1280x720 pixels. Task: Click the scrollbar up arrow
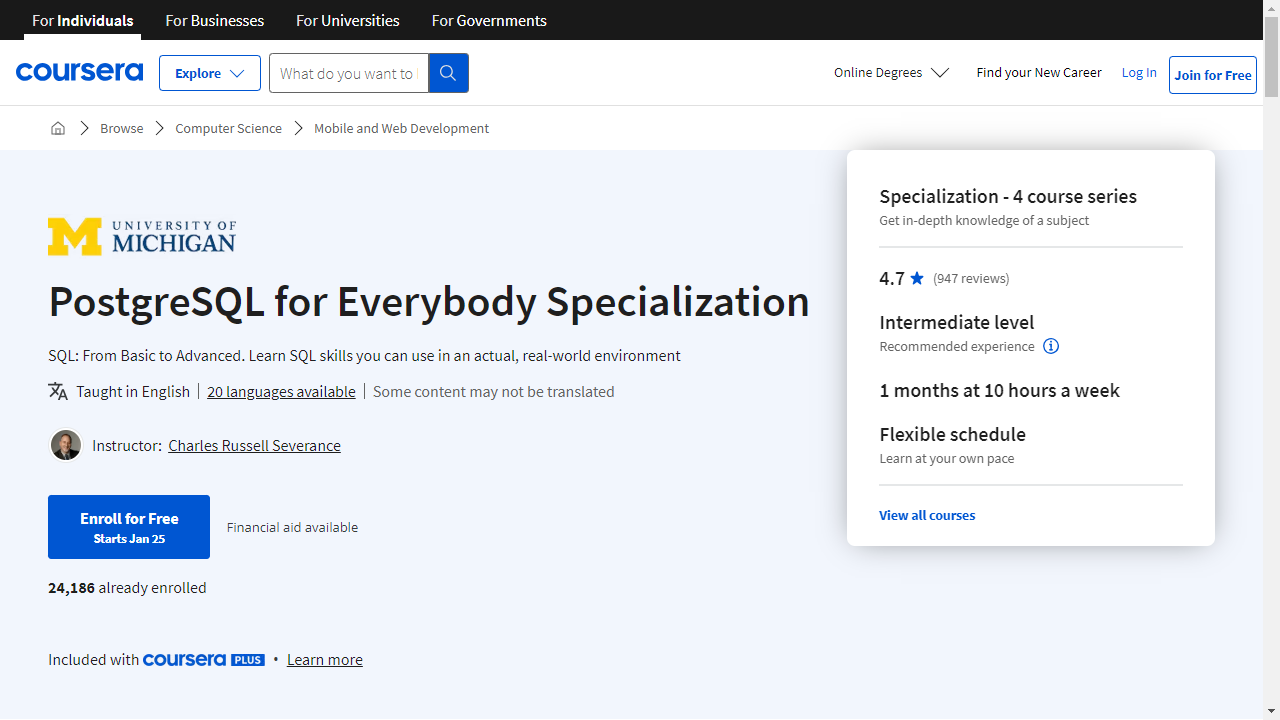[1271, 7]
